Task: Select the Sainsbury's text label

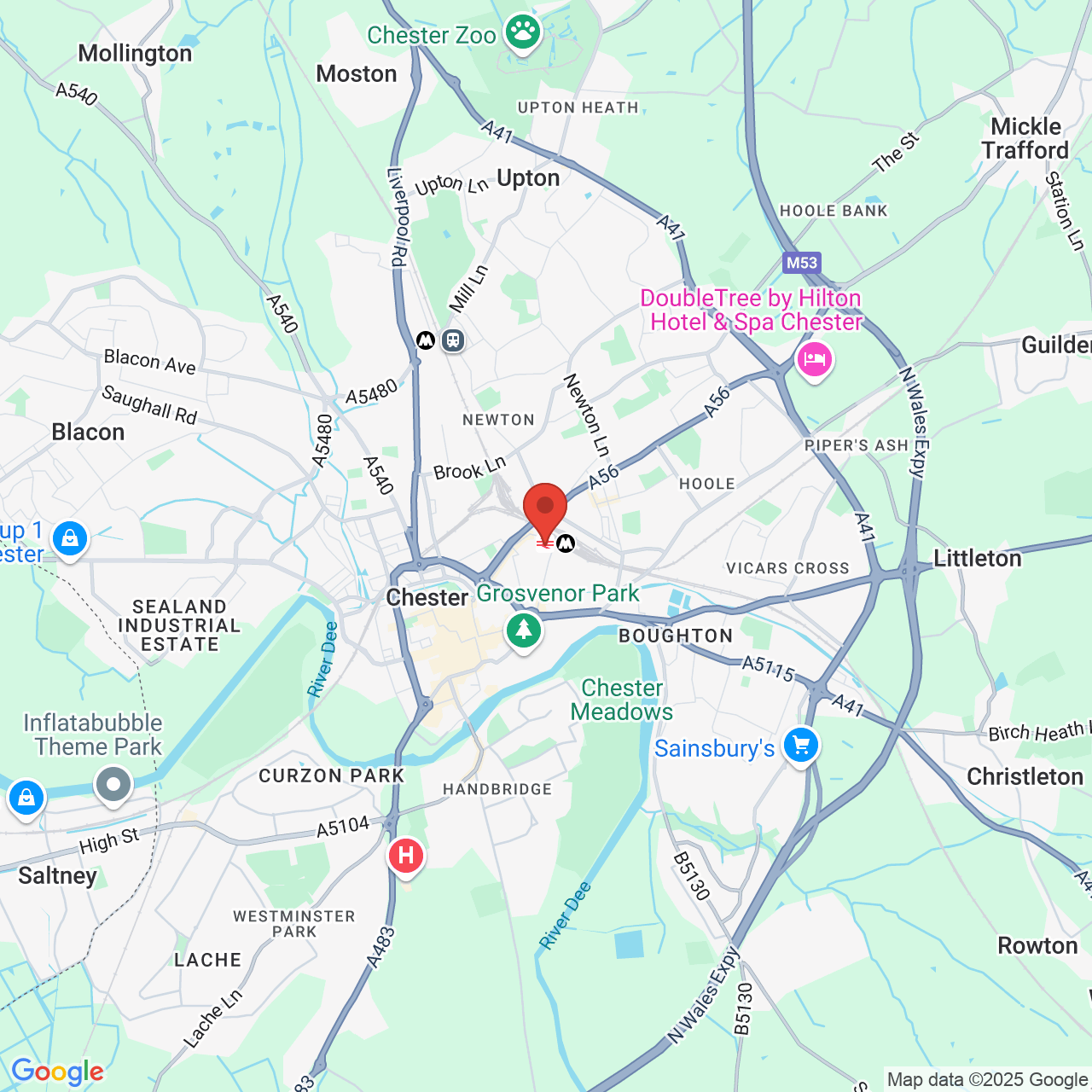Action: click(x=714, y=748)
